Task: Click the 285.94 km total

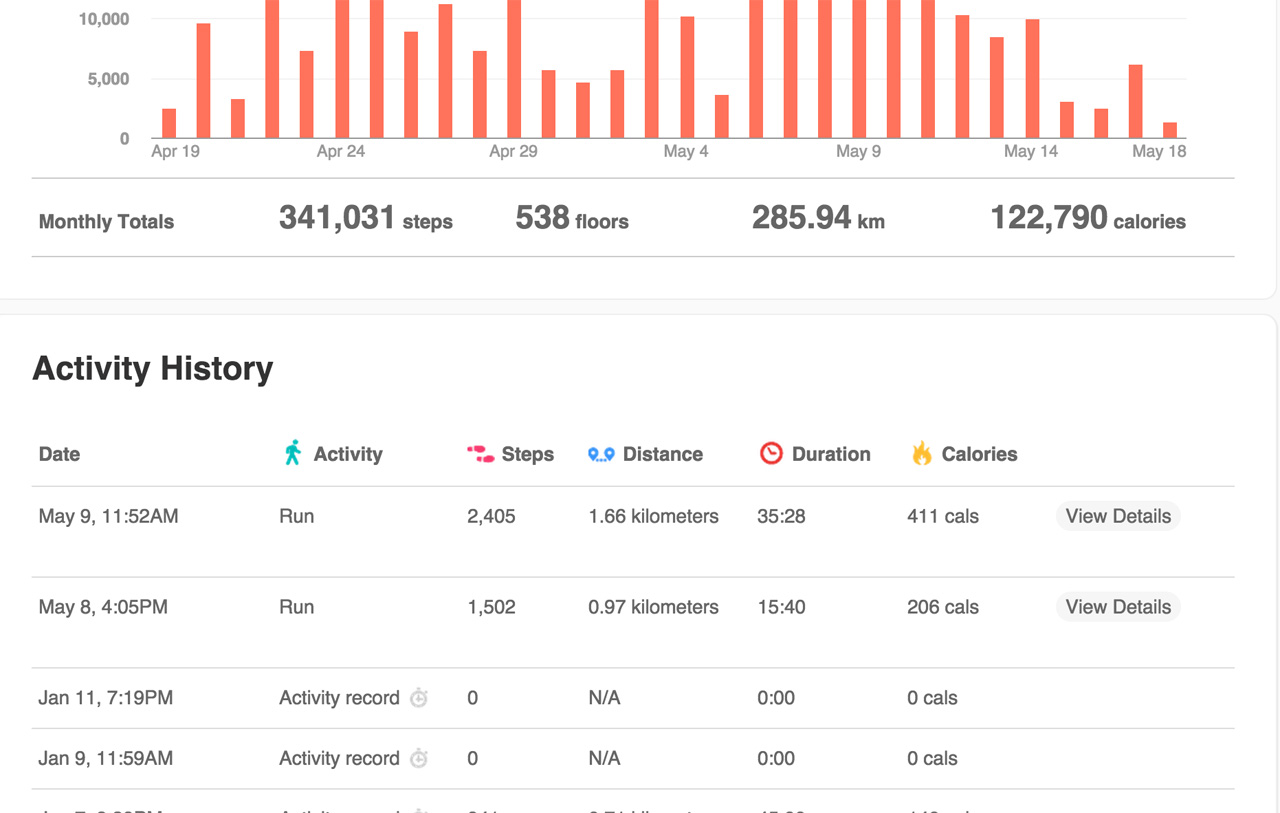Action: point(818,218)
